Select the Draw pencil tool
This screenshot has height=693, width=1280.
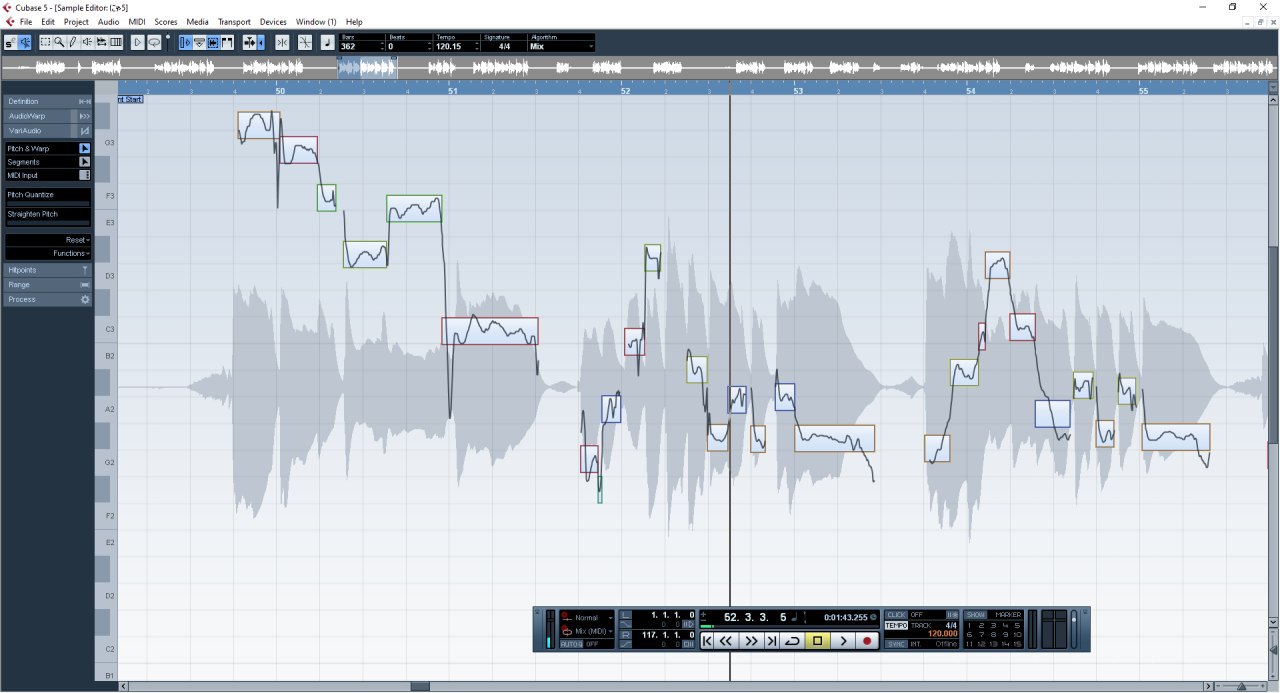73,43
